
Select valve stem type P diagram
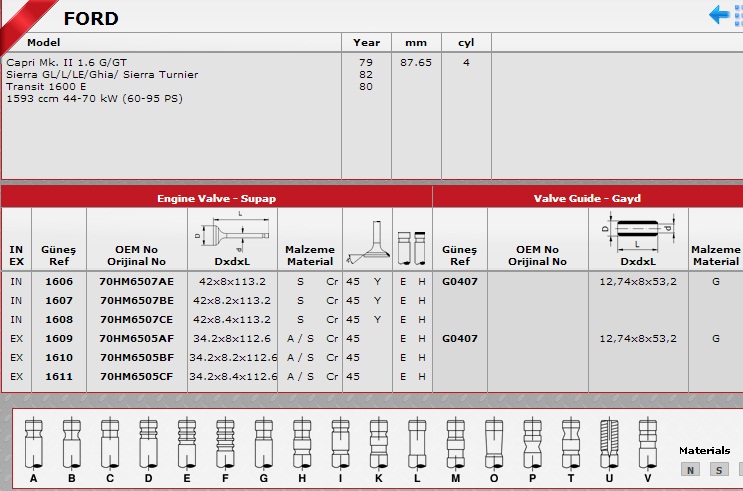[x=532, y=444]
